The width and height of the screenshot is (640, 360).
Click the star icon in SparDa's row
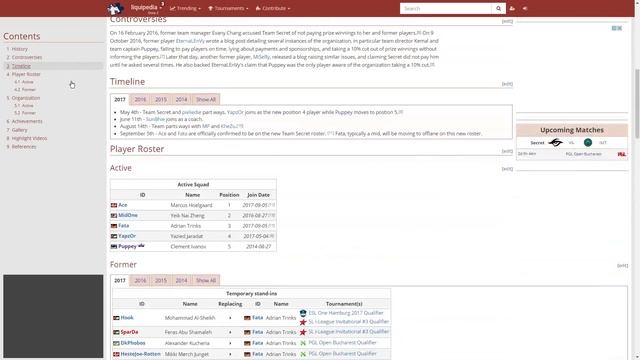(303, 332)
